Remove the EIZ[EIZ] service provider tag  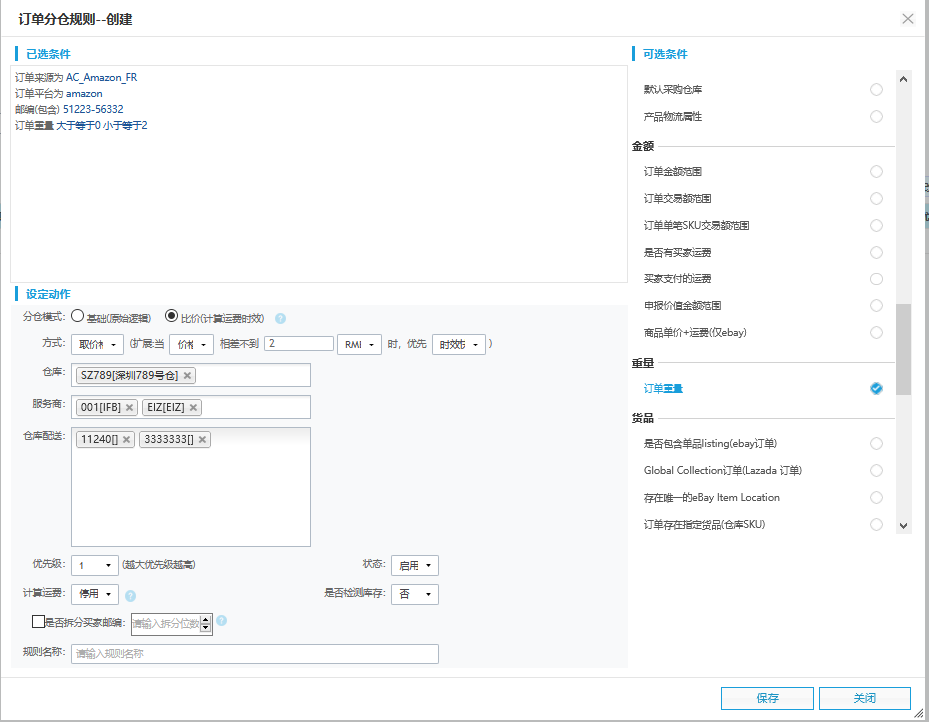point(194,408)
